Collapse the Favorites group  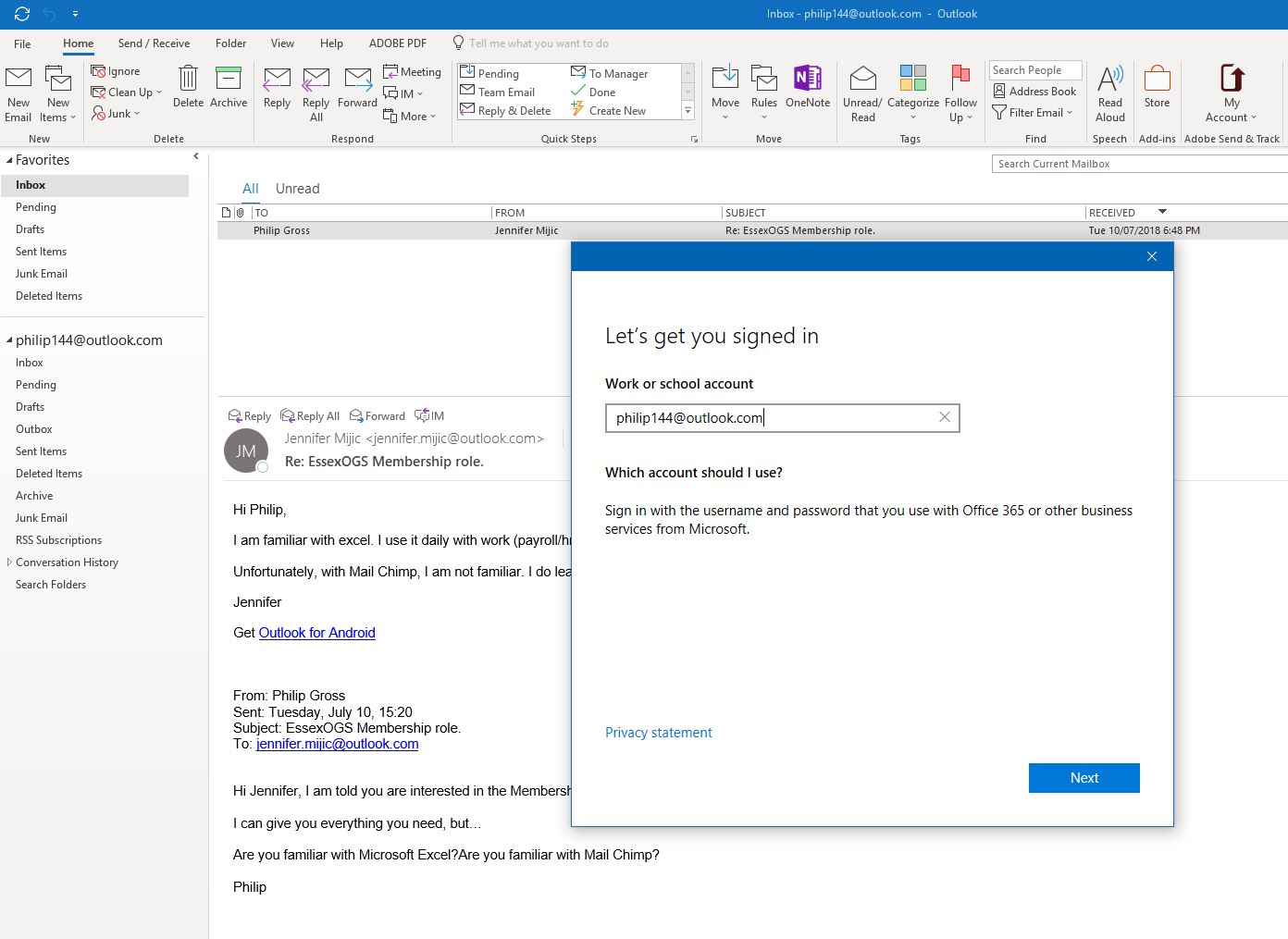point(9,160)
